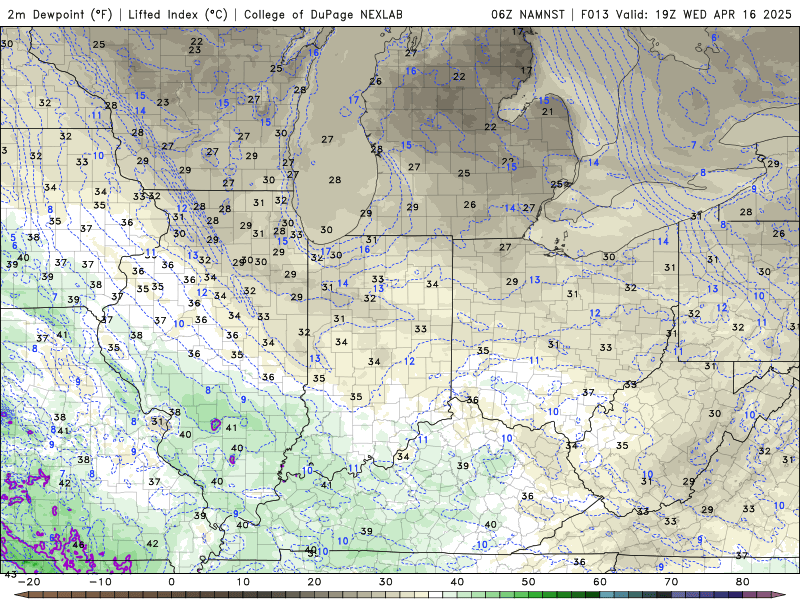The width and height of the screenshot is (800, 600).
Task: Click the dewpoint value 46 on the map
Action: [78, 544]
